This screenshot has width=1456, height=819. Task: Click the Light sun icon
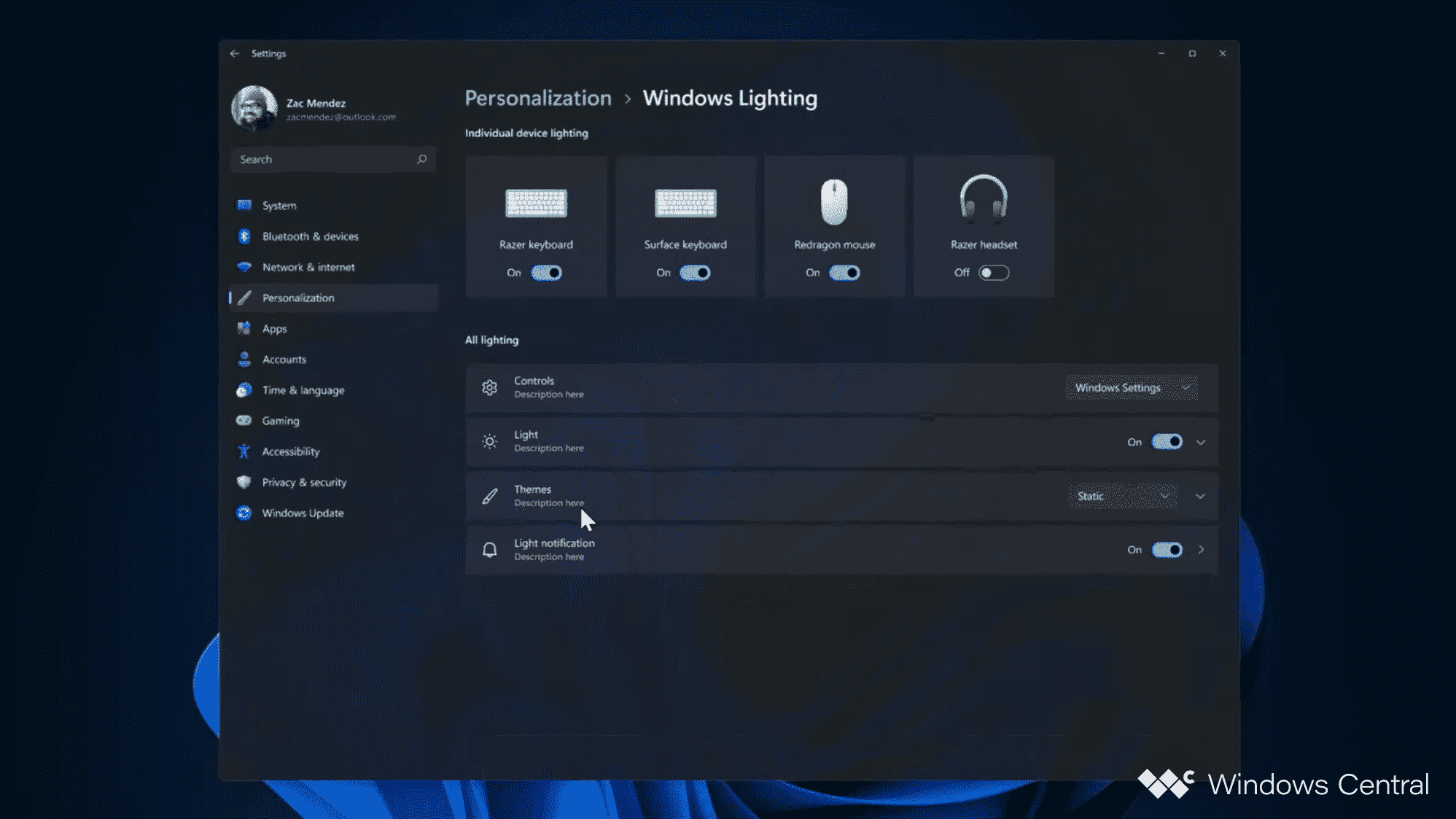point(490,441)
